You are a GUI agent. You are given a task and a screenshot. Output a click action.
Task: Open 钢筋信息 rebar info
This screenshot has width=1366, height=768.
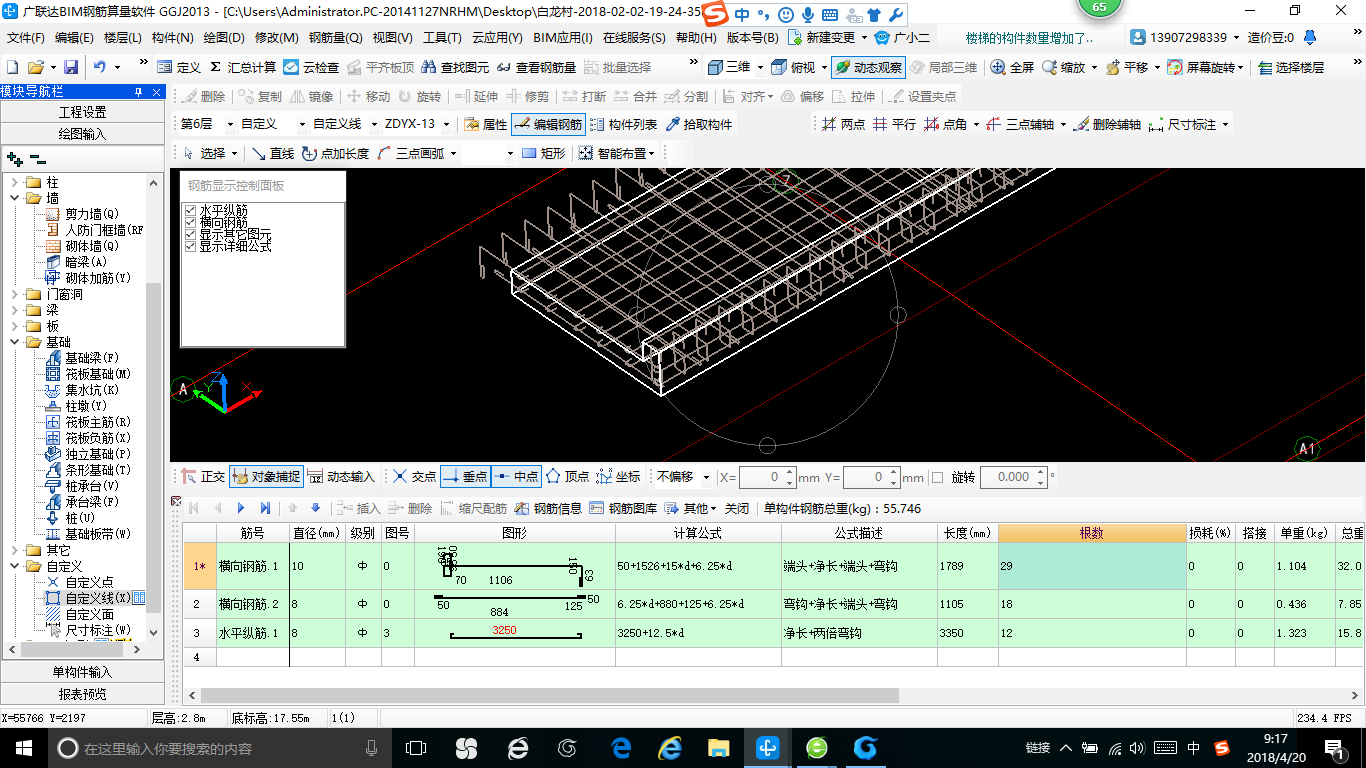point(548,508)
